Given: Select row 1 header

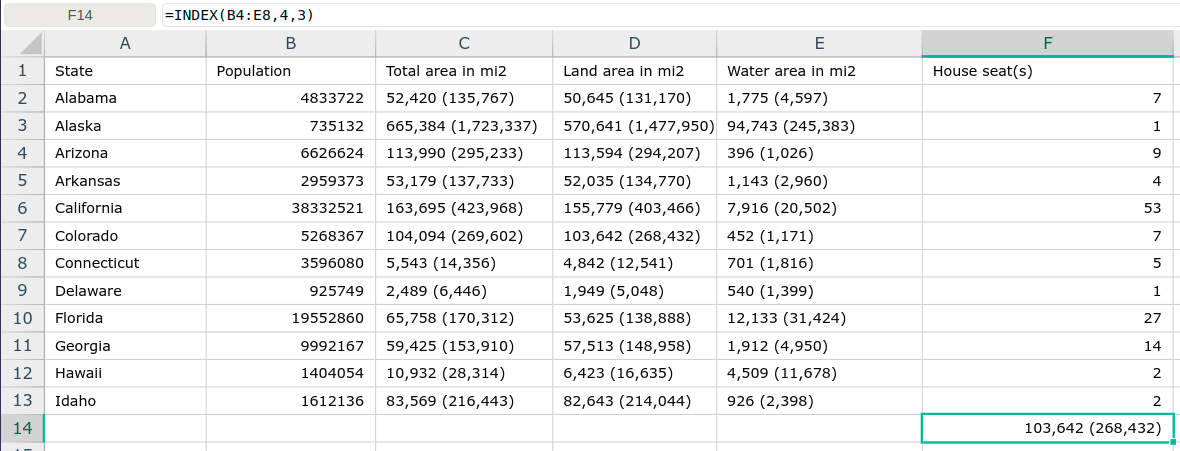Looking at the screenshot, I should click(23, 71).
